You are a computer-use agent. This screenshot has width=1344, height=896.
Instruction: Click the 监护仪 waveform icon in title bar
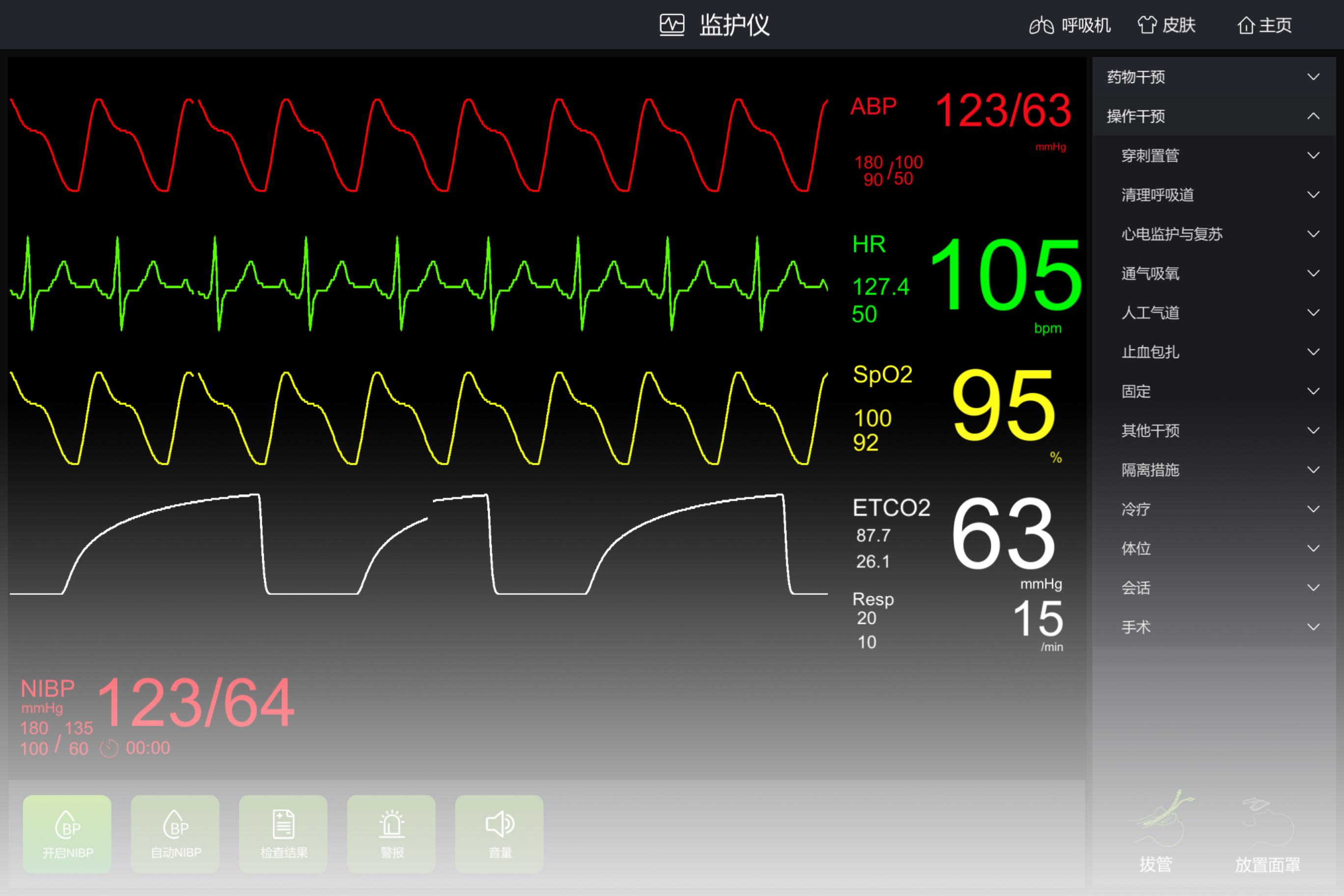click(x=672, y=24)
